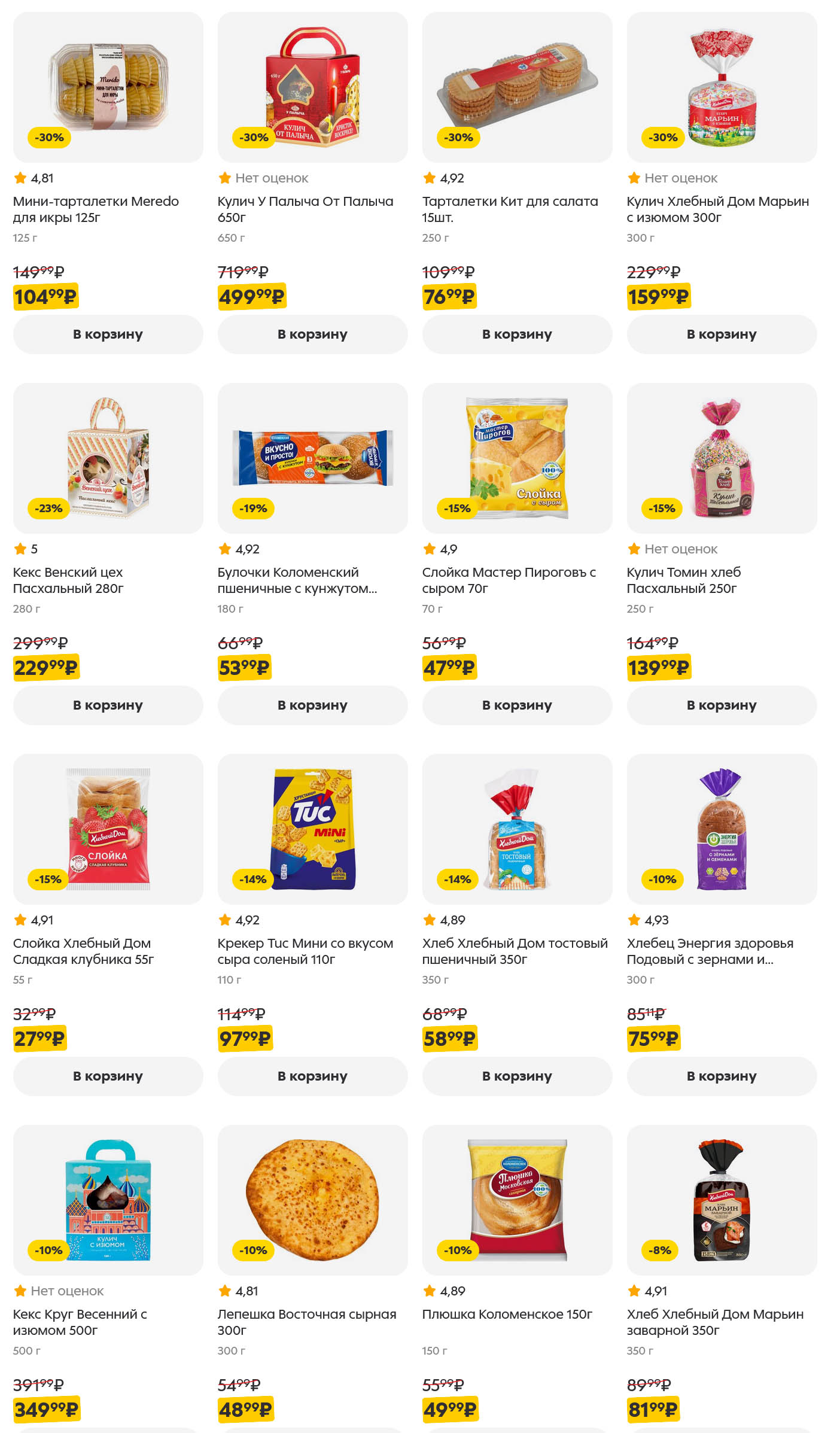Click the -30% discount badge on Тарталетки Кит
This screenshot has height=1433, width=840.
click(458, 138)
